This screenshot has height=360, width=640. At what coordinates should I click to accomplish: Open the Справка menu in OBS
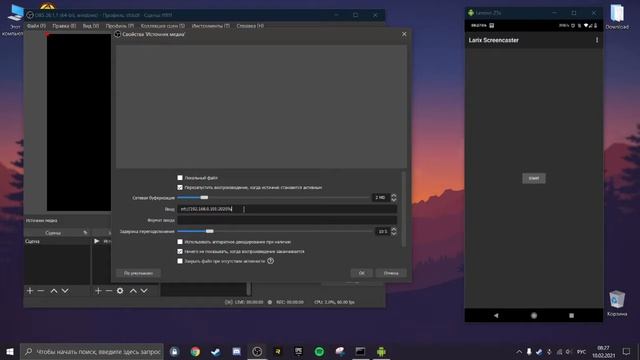tap(250, 26)
